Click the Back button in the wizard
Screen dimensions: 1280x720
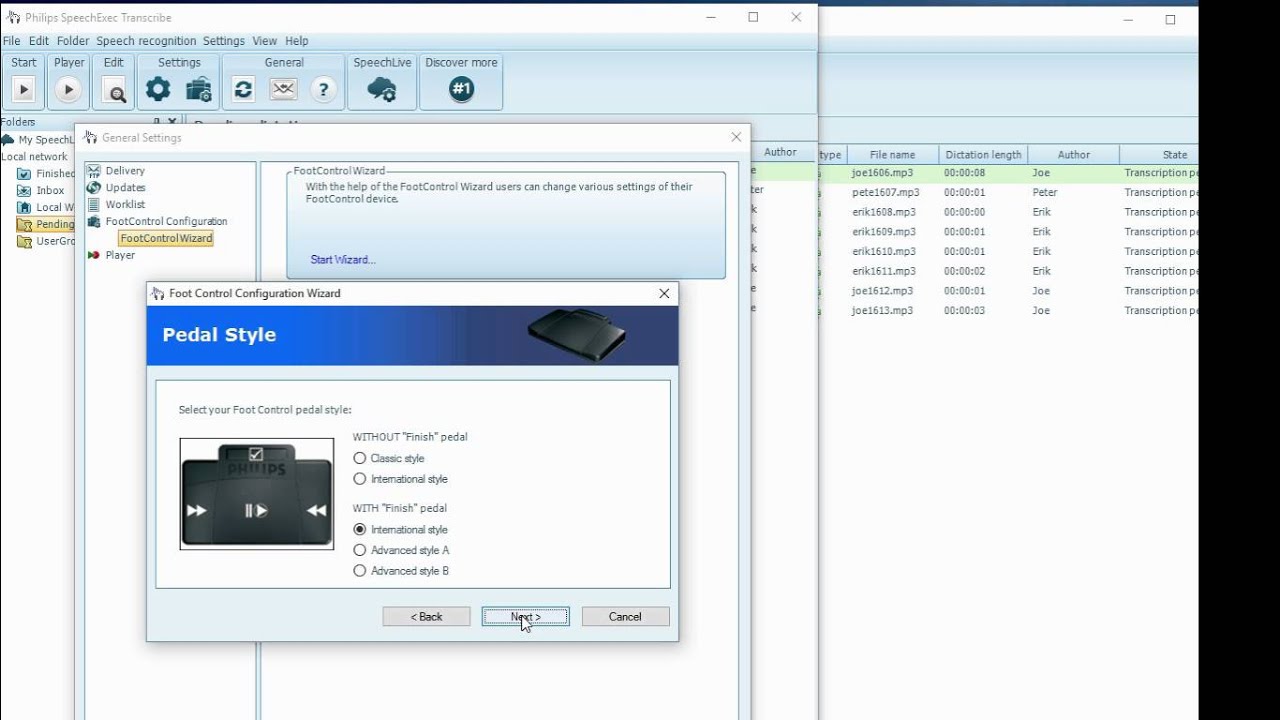[x=426, y=617]
